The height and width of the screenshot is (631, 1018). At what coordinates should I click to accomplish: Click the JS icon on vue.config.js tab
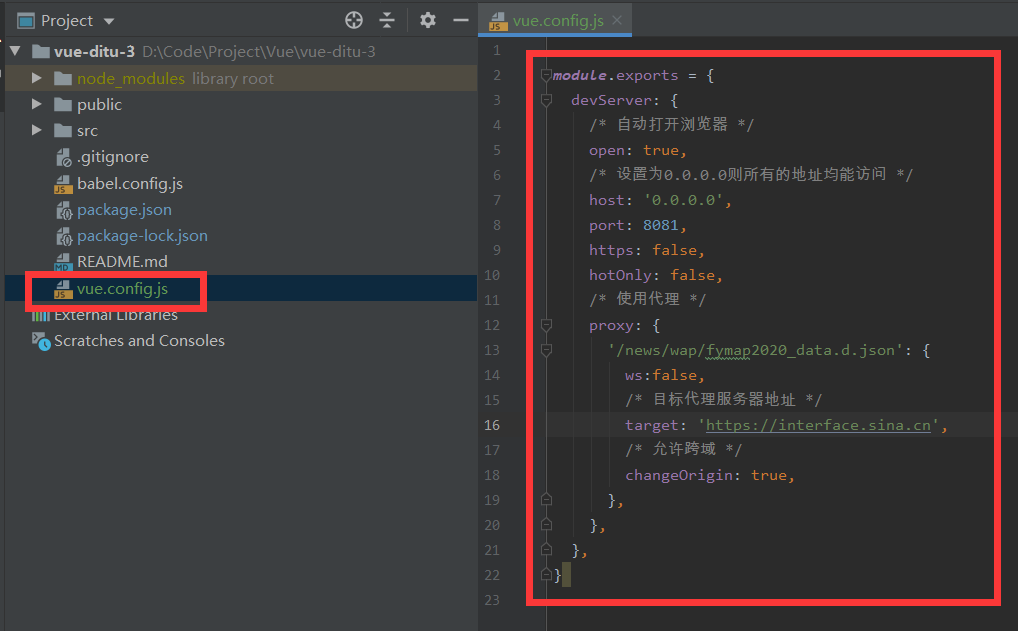click(x=498, y=21)
